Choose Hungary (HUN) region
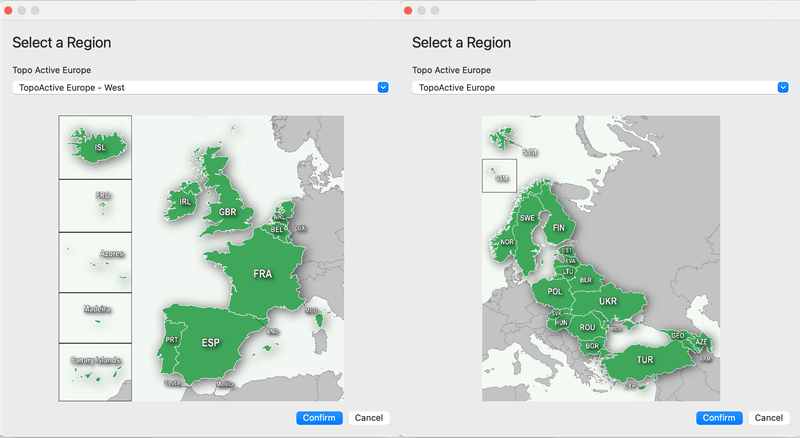Viewport: 800px width, 438px height. (x=561, y=323)
